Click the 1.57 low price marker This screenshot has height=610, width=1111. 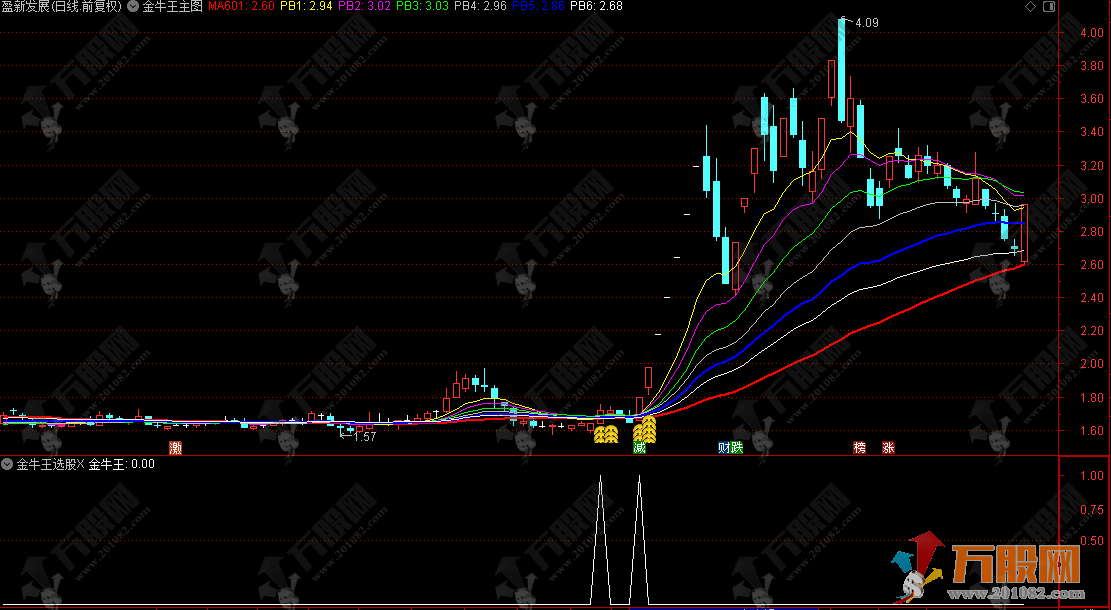pyautogui.click(x=364, y=437)
